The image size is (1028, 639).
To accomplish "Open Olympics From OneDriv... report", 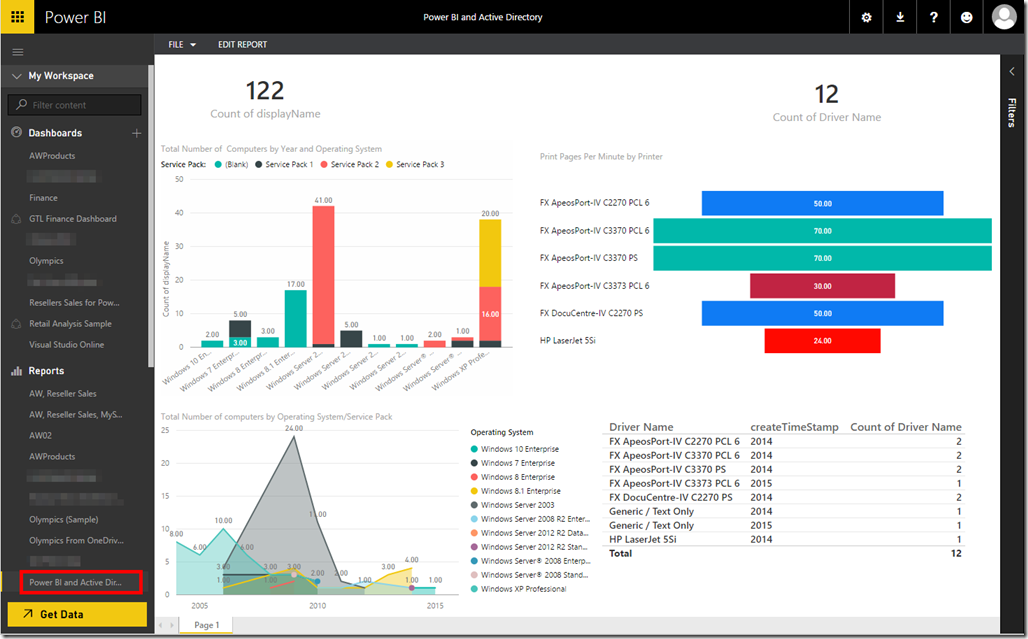I will (x=76, y=541).
